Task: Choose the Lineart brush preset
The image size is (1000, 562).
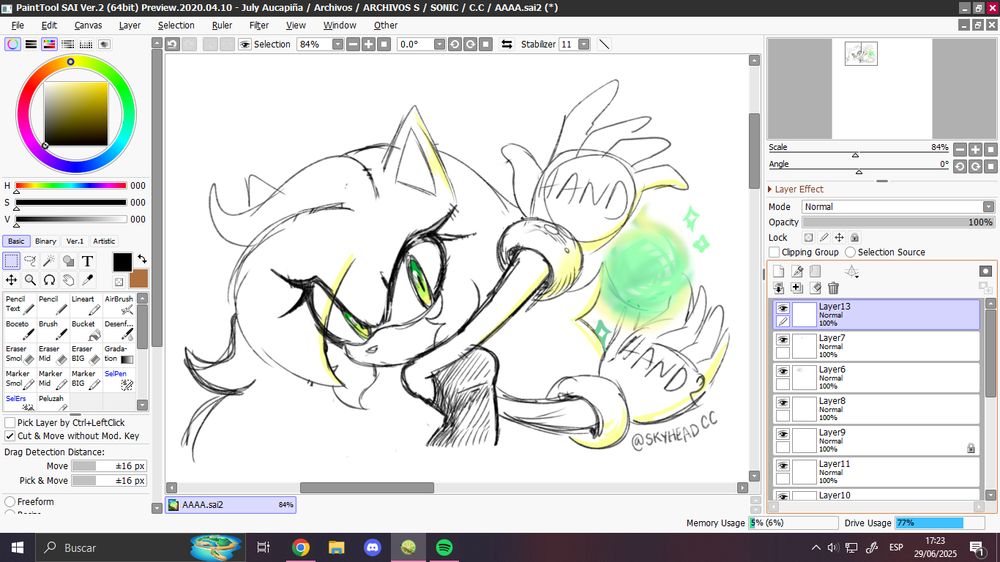Action: pos(86,305)
